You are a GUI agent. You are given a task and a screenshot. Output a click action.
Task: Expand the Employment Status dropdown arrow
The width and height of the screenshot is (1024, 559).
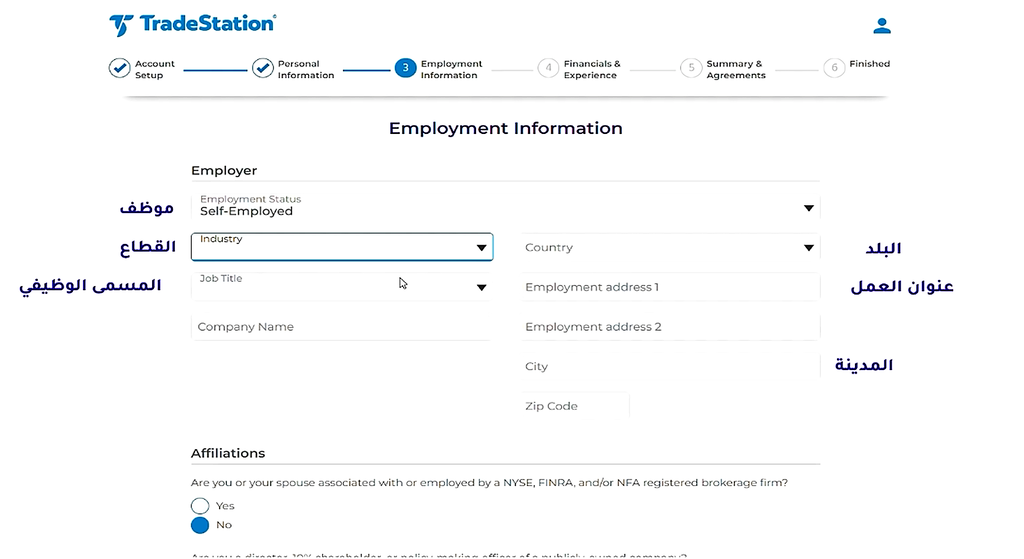pyautogui.click(x=808, y=208)
